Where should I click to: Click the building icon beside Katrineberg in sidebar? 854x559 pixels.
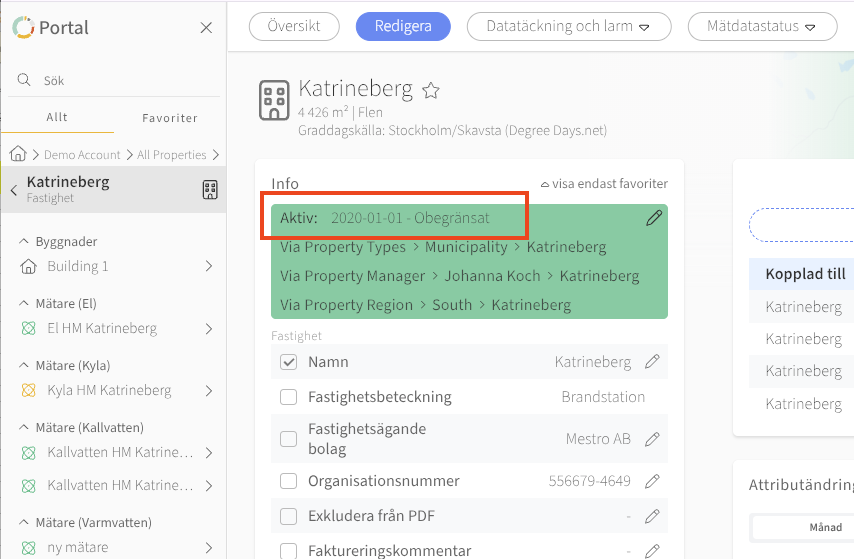pos(210,189)
